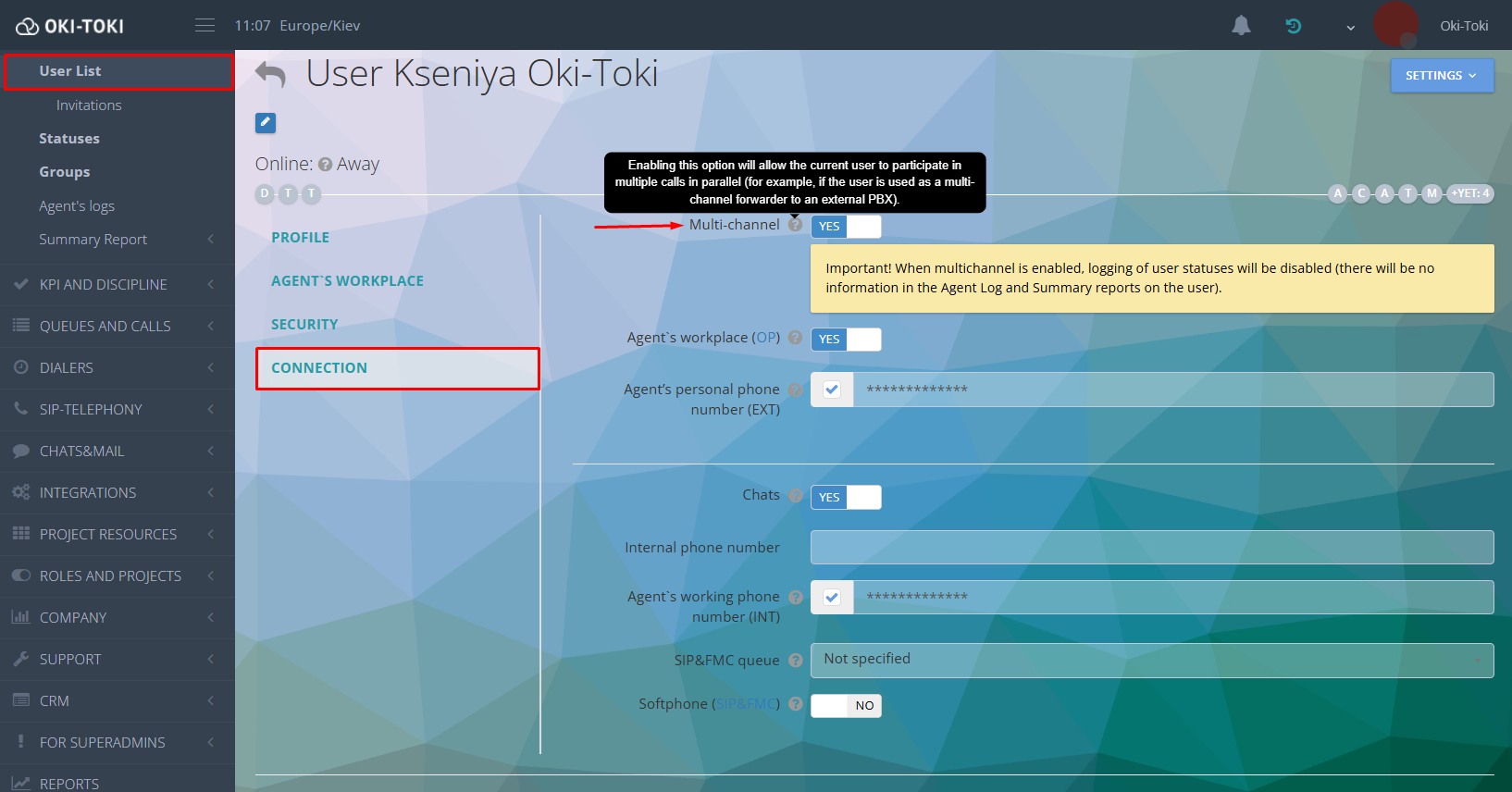Viewport: 1512px width, 792px height.
Task: Click help icon beside Agent's workplace (OP)
Action: (795, 338)
